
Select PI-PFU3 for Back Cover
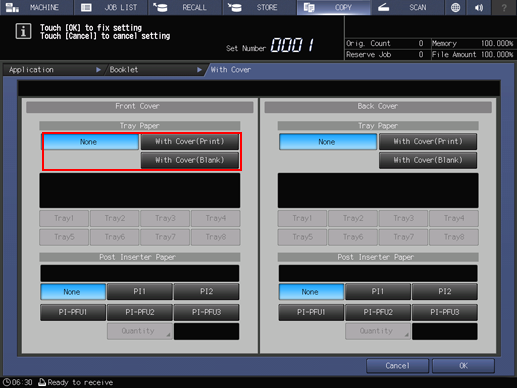(x=445, y=312)
